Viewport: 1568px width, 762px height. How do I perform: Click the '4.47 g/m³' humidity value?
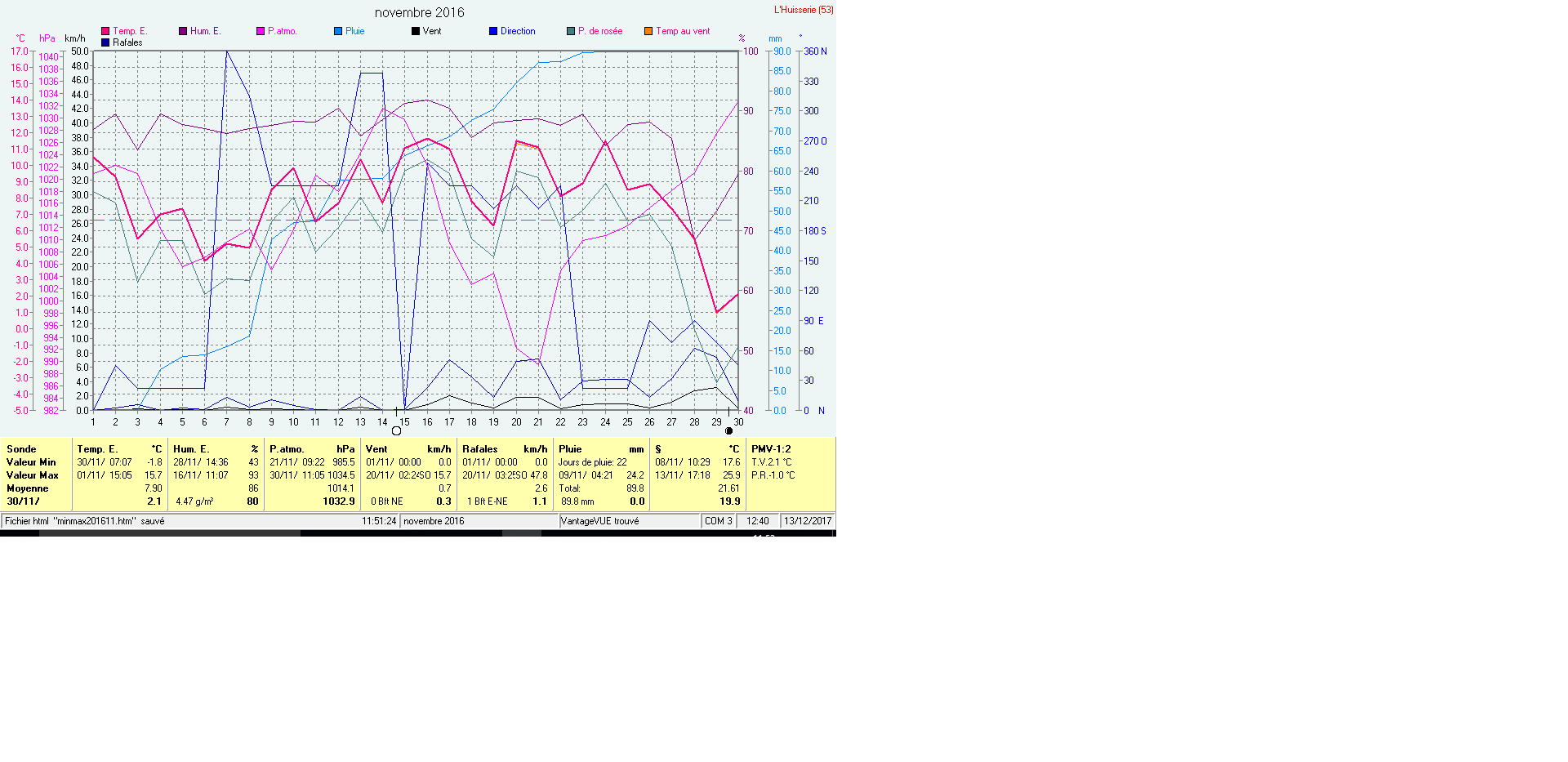pos(194,501)
